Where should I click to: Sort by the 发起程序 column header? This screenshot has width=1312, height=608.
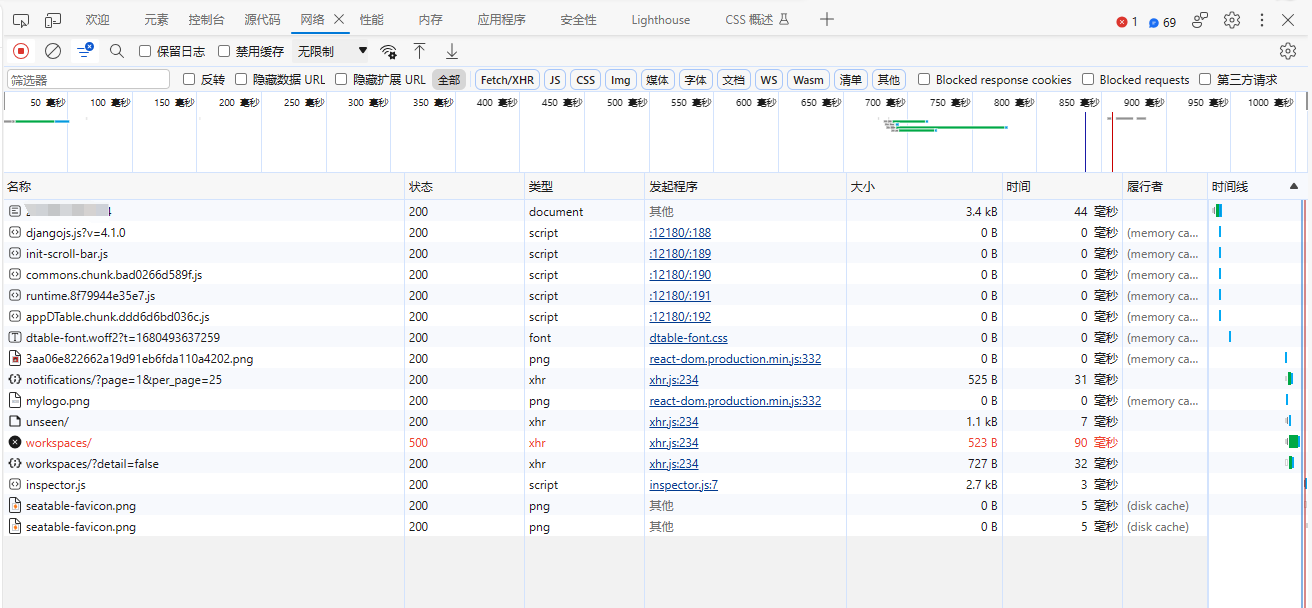tap(745, 187)
